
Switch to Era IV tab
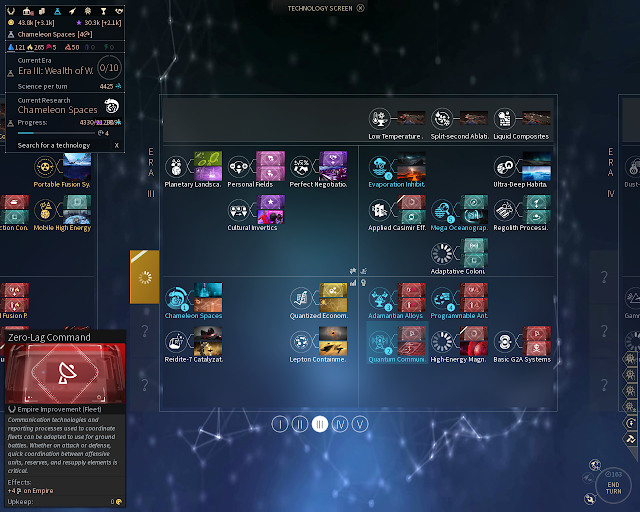(340, 424)
